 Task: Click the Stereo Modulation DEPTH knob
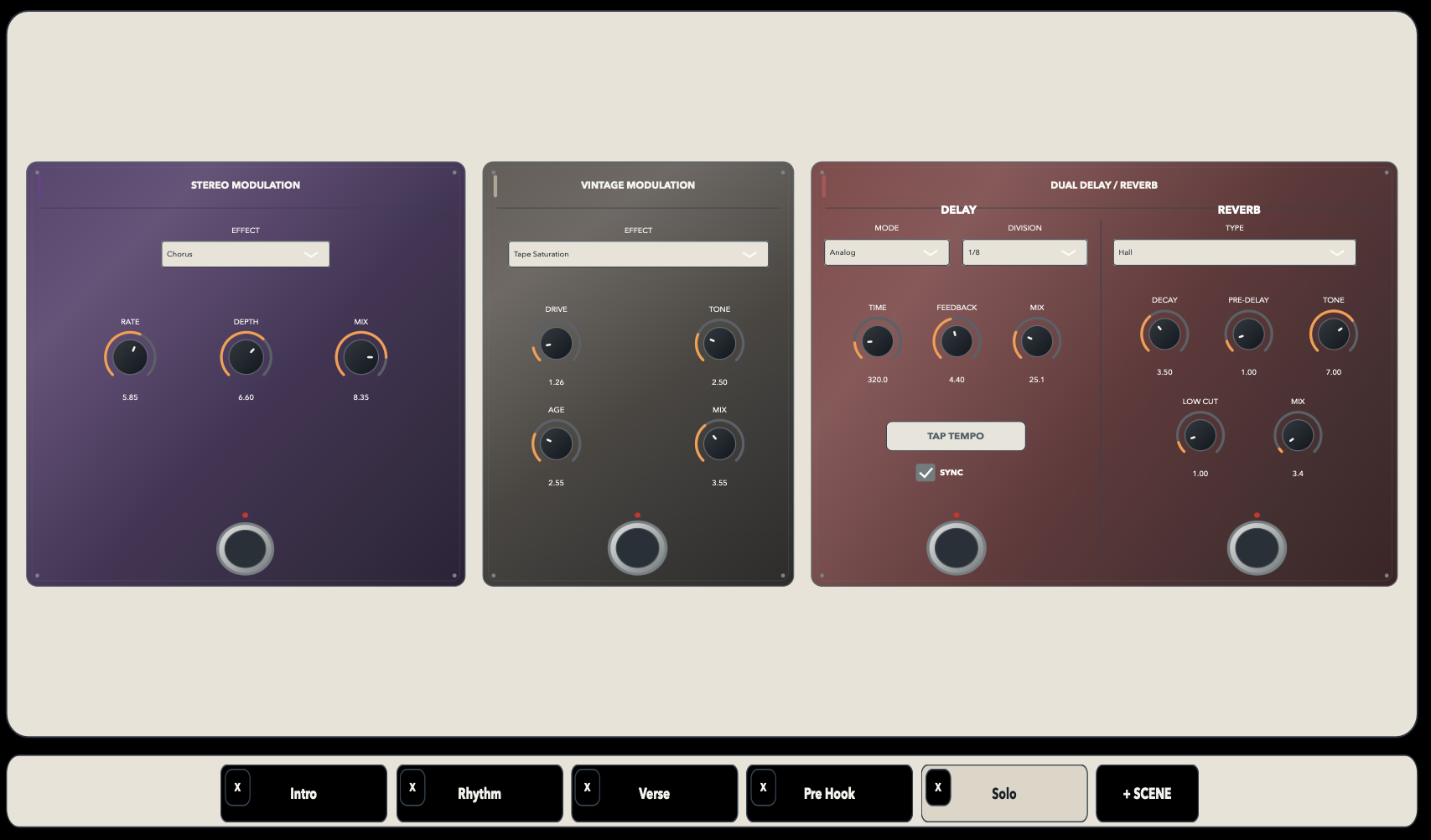pyautogui.click(x=246, y=357)
